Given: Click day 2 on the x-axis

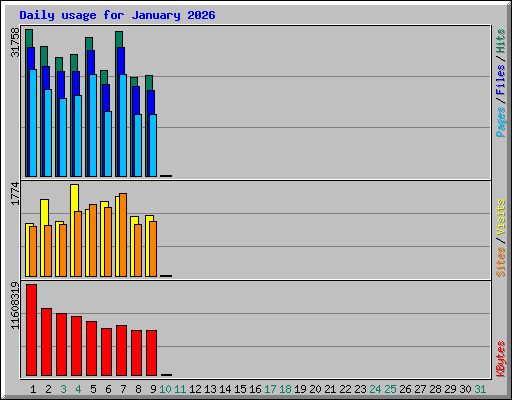Looking at the screenshot, I should (x=48, y=389).
